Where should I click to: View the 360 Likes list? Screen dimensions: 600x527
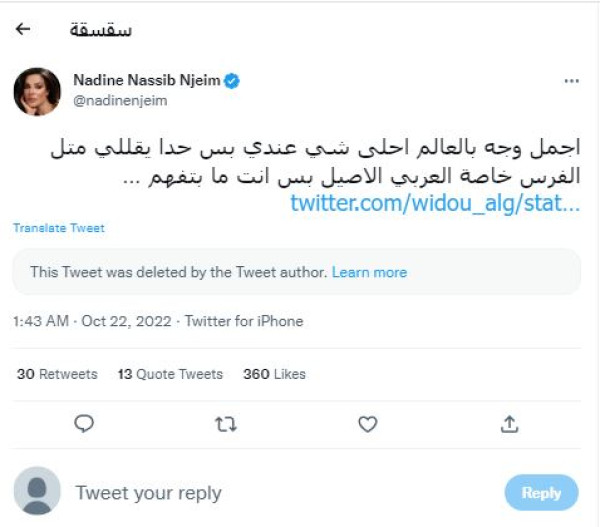tap(274, 374)
